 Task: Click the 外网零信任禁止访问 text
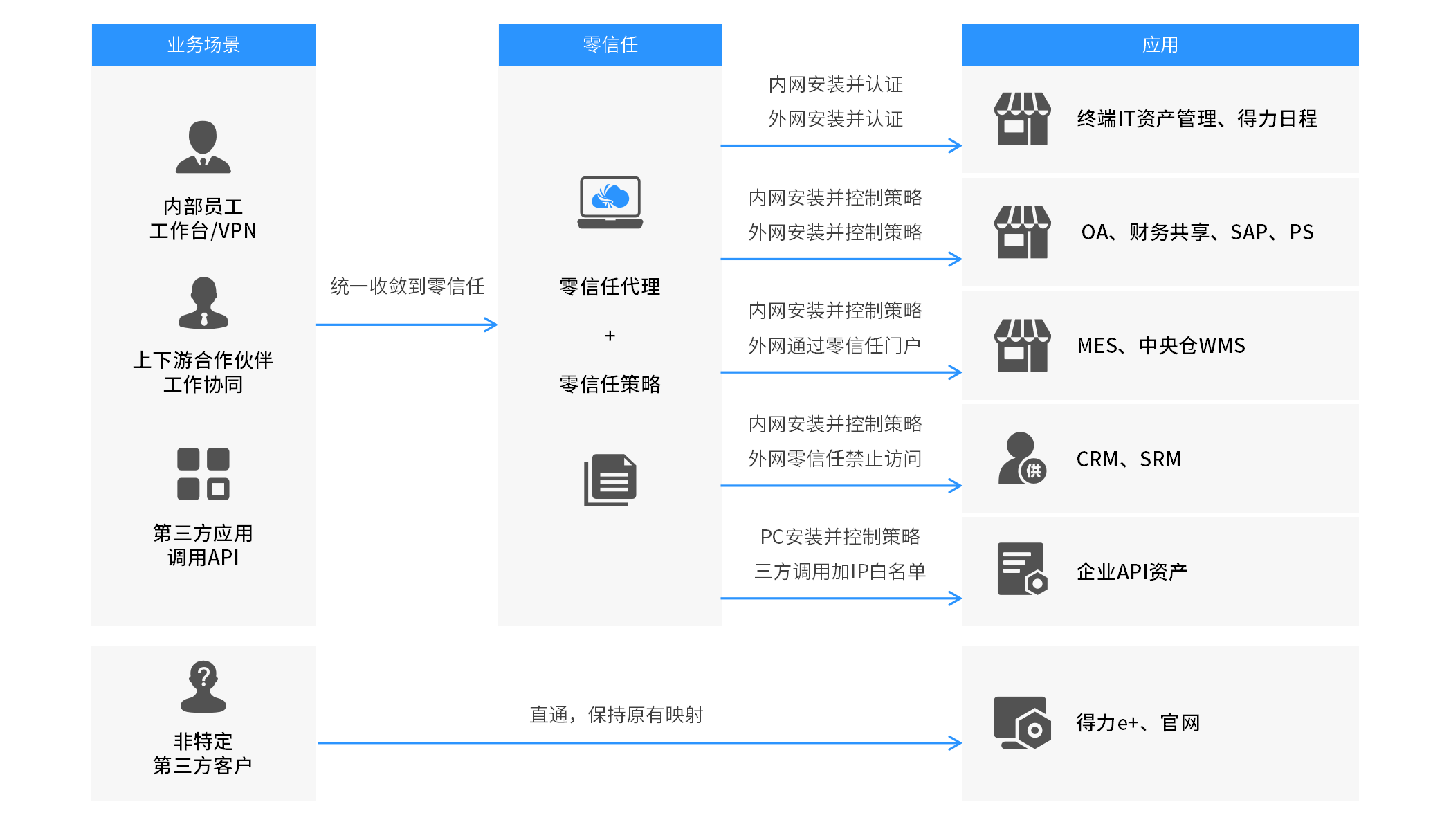pos(834,459)
